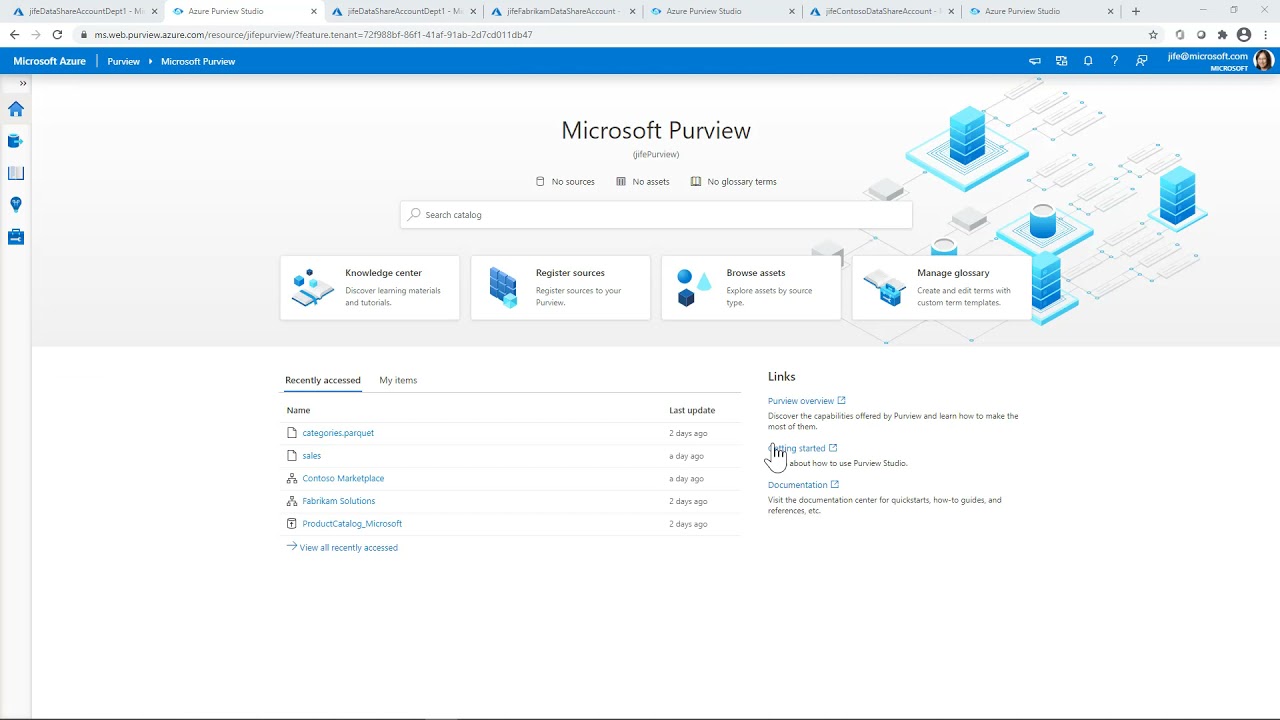Open the Insights lightbulb sidebar icon

[16, 205]
